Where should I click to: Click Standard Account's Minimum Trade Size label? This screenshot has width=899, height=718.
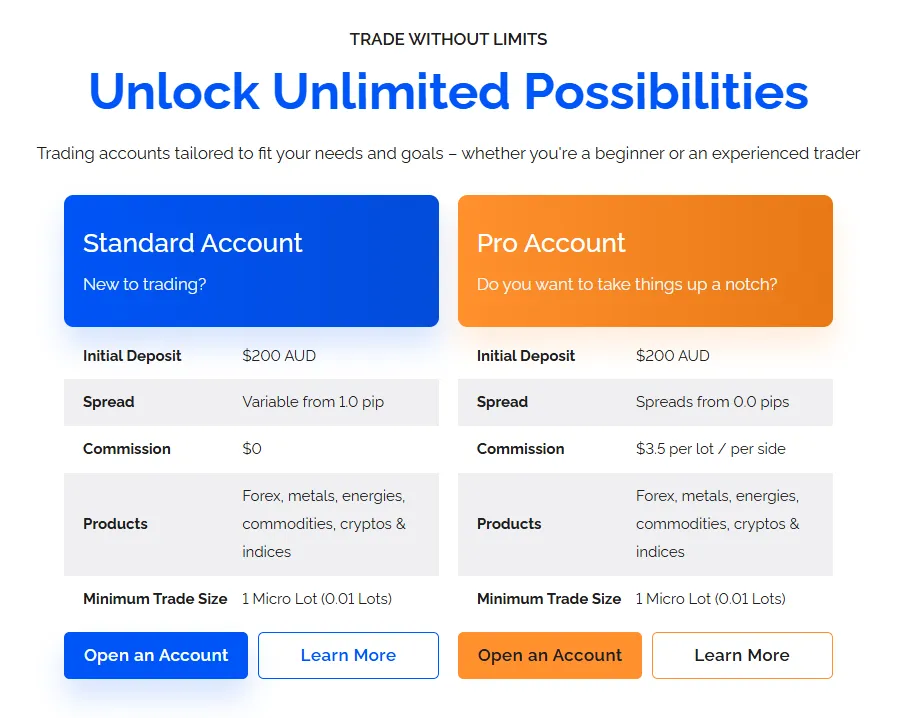[x=155, y=599]
